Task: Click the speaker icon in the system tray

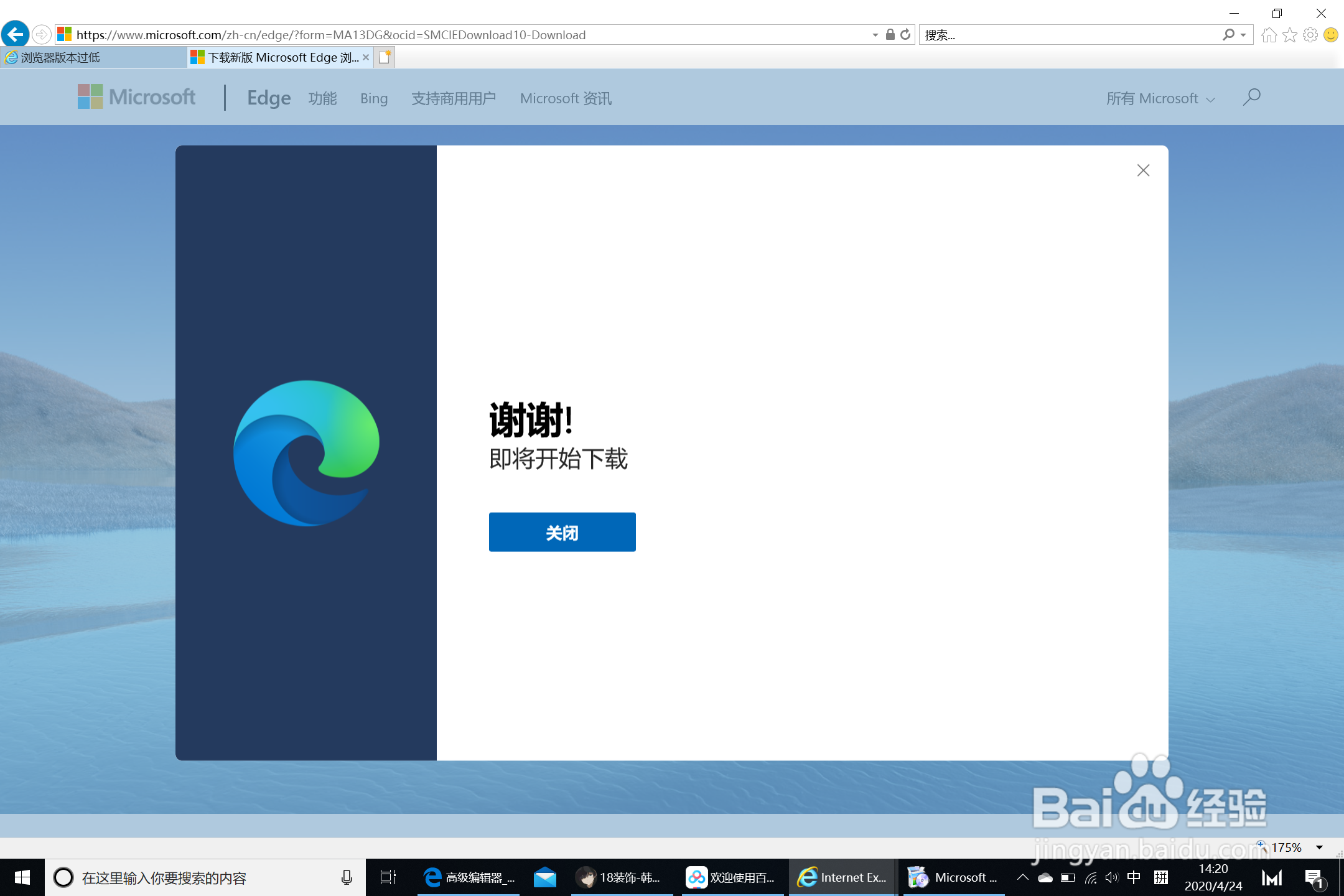Action: coord(1111,877)
